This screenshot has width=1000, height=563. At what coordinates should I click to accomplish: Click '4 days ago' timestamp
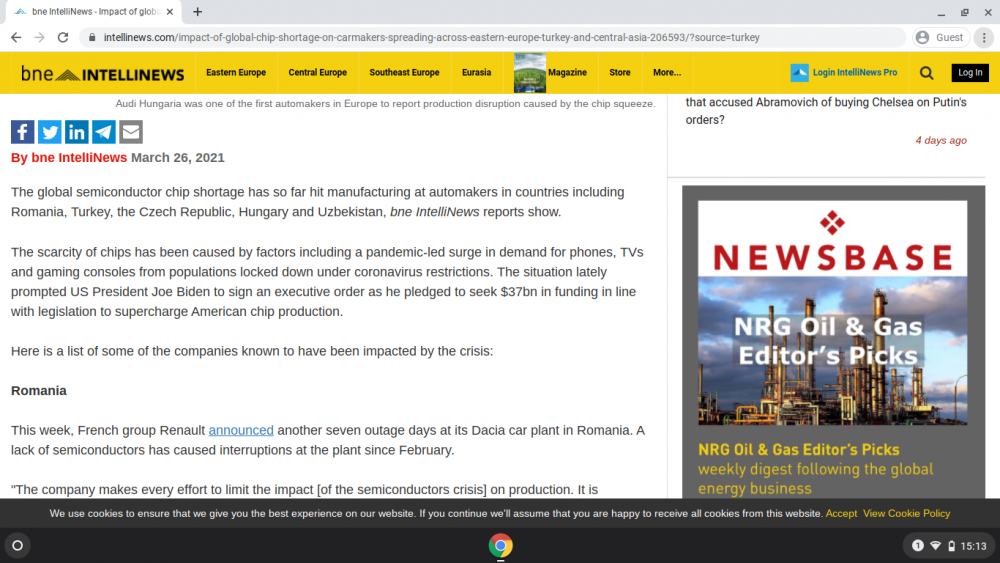941,140
